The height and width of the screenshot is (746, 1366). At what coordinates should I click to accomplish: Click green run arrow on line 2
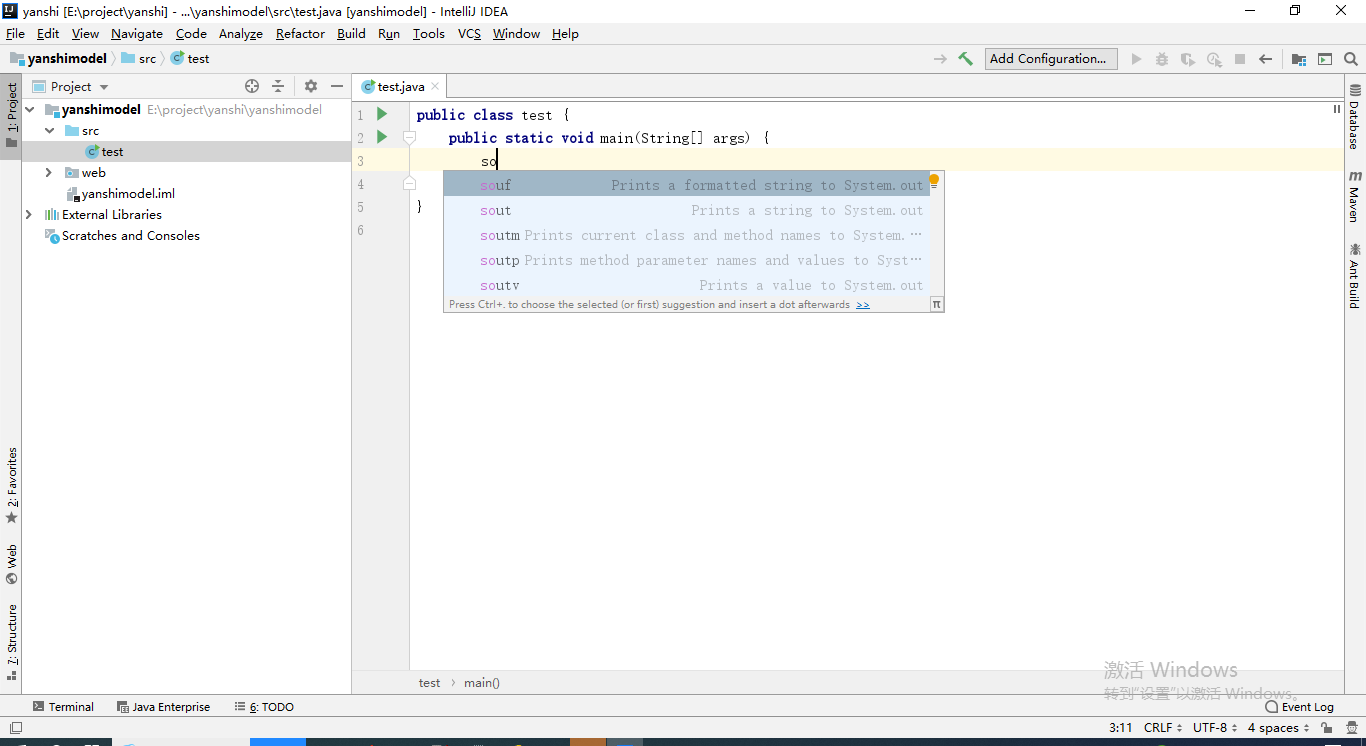tap(382, 137)
